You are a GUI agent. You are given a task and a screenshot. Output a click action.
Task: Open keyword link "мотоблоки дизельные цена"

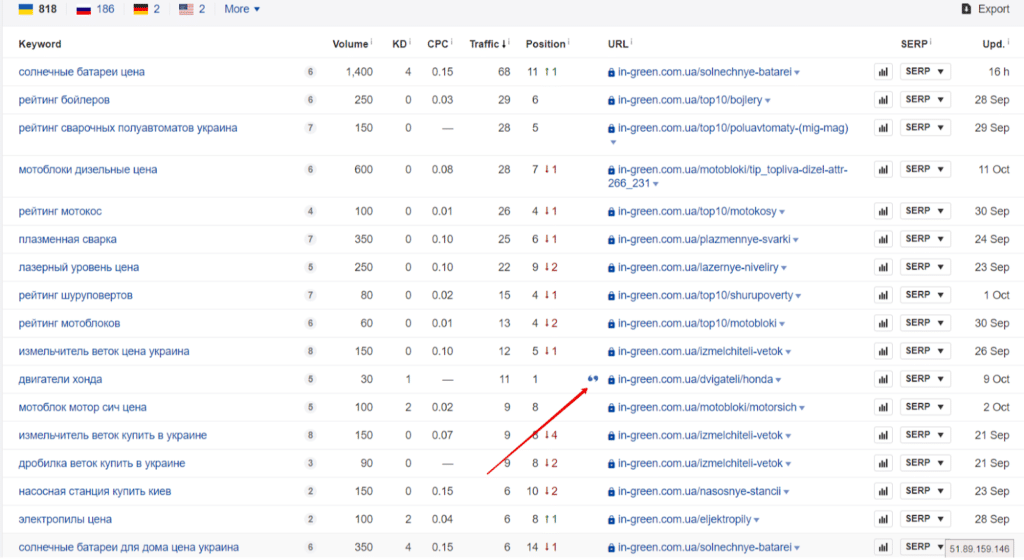coord(87,170)
